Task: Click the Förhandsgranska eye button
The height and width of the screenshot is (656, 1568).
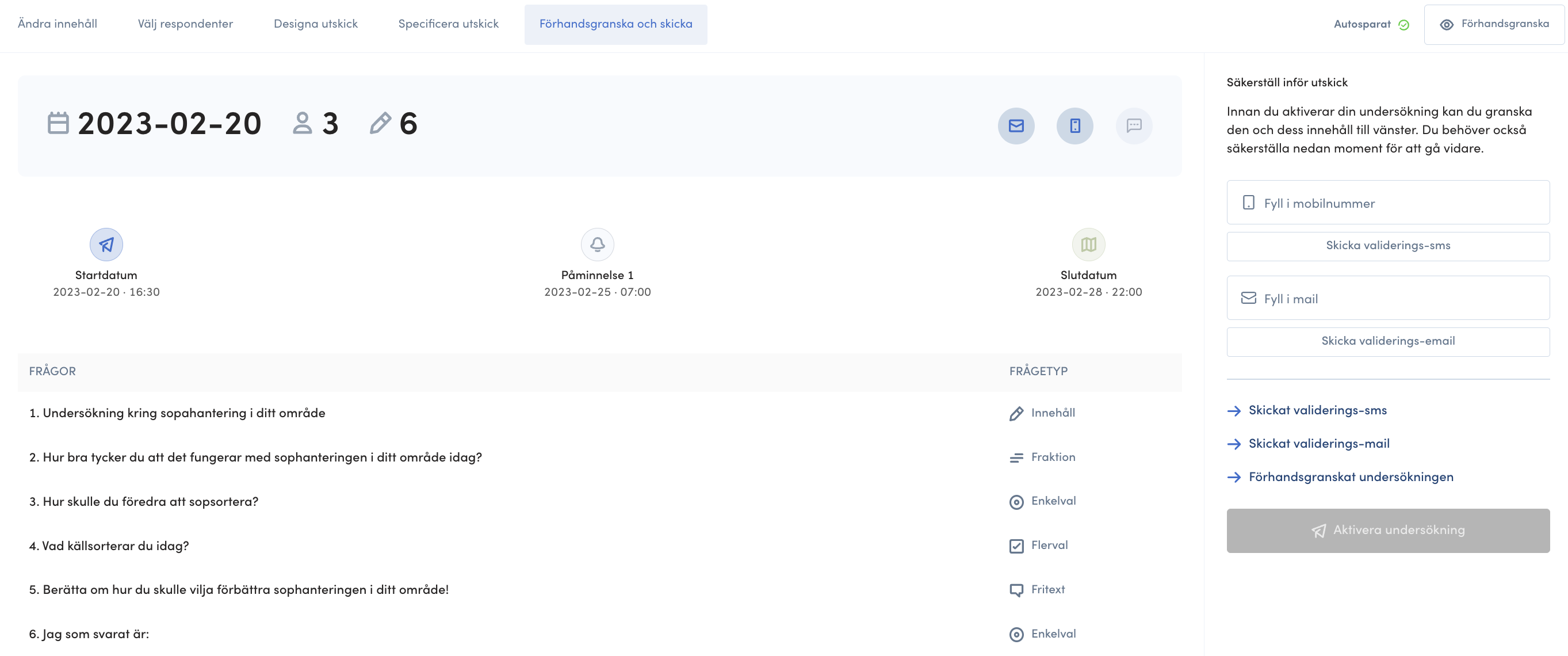Action: point(1494,24)
